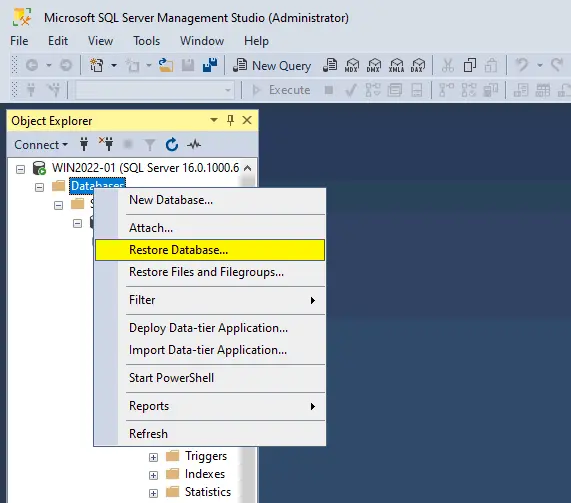
Task: Open the Tools menu
Action: coord(146,41)
